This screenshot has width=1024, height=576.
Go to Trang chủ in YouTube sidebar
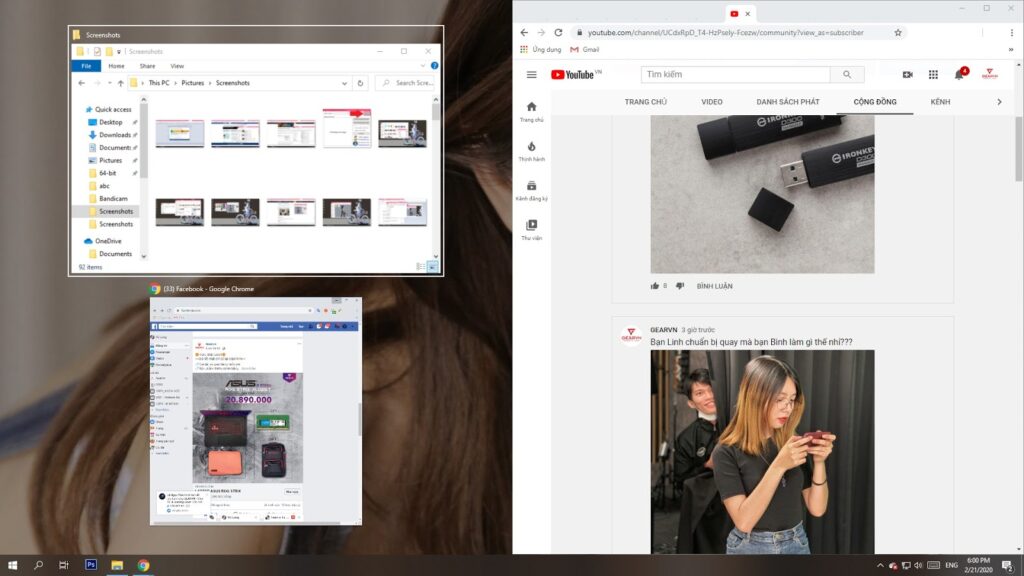click(532, 112)
